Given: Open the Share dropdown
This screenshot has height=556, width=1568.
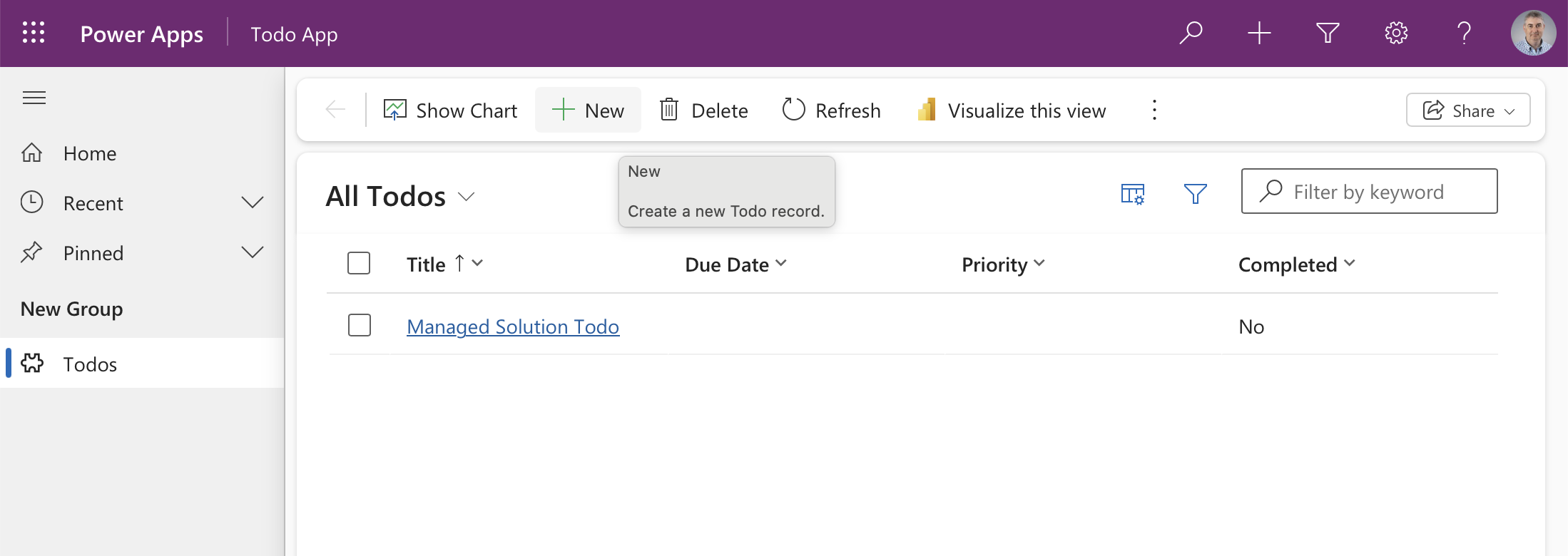Looking at the screenshot, I should (x=1468, y=110).
